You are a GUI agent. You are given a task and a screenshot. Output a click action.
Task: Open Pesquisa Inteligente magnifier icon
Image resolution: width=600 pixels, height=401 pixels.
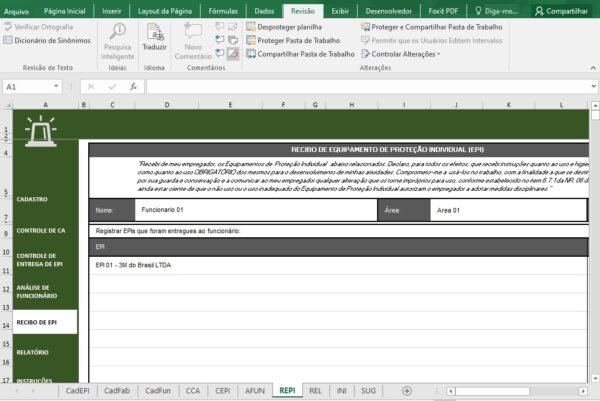[117, 32]
